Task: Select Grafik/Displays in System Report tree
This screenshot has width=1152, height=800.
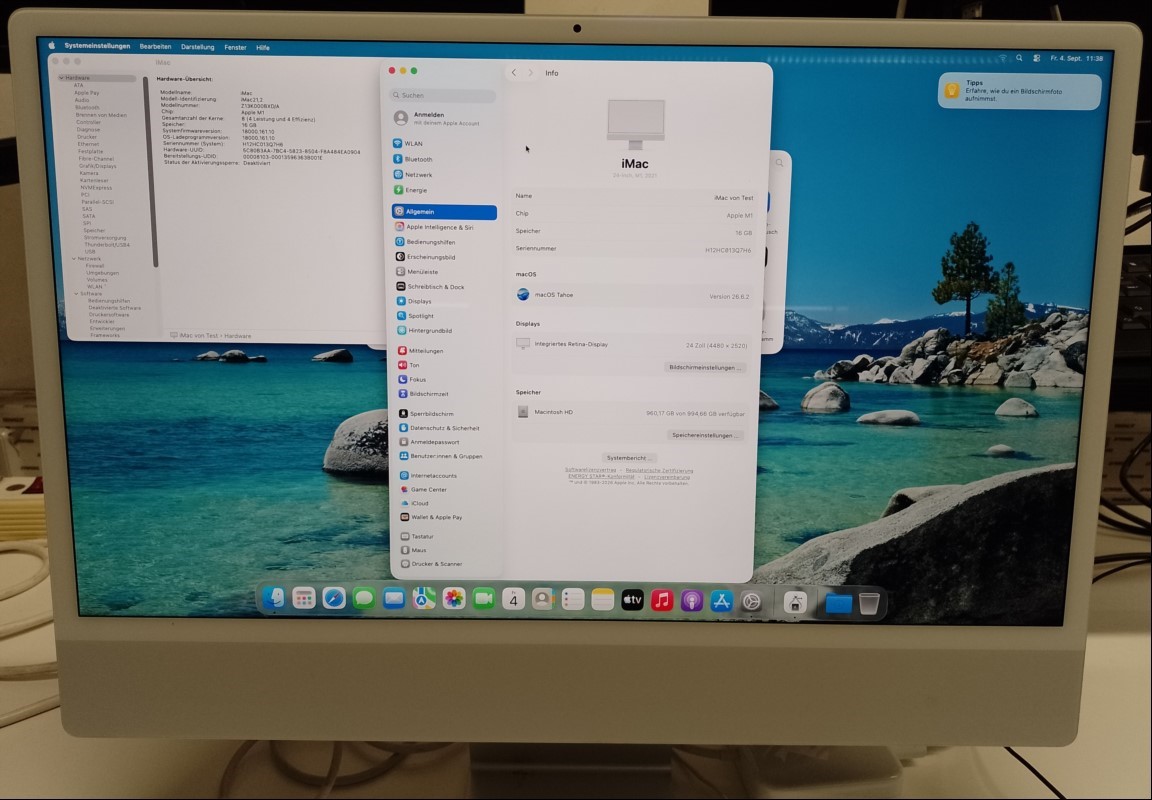Action: pyautogui.click(x=98, y=166)
